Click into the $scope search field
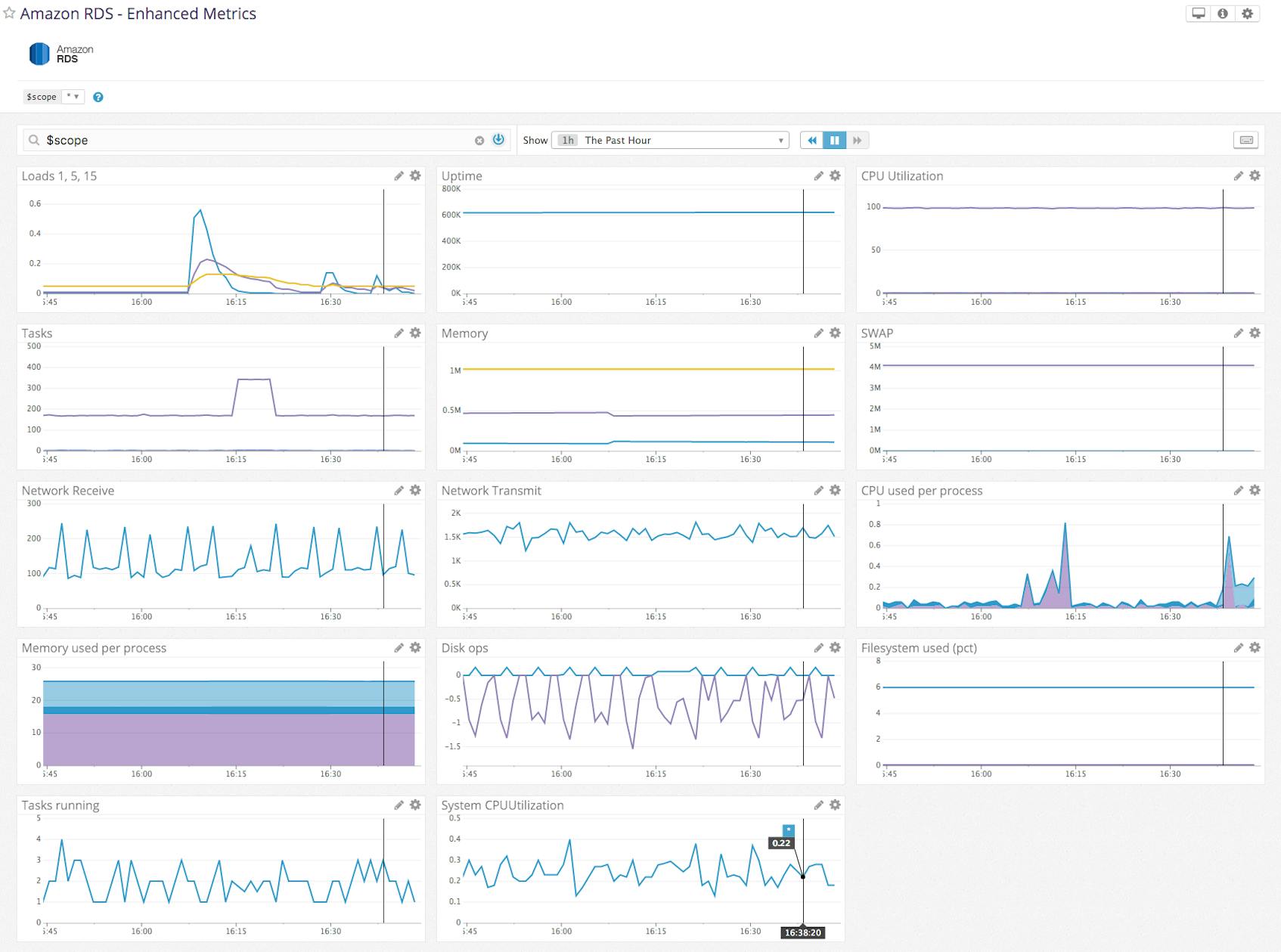The width and height of the screenshot is (1281, 952). click(227, 140)
